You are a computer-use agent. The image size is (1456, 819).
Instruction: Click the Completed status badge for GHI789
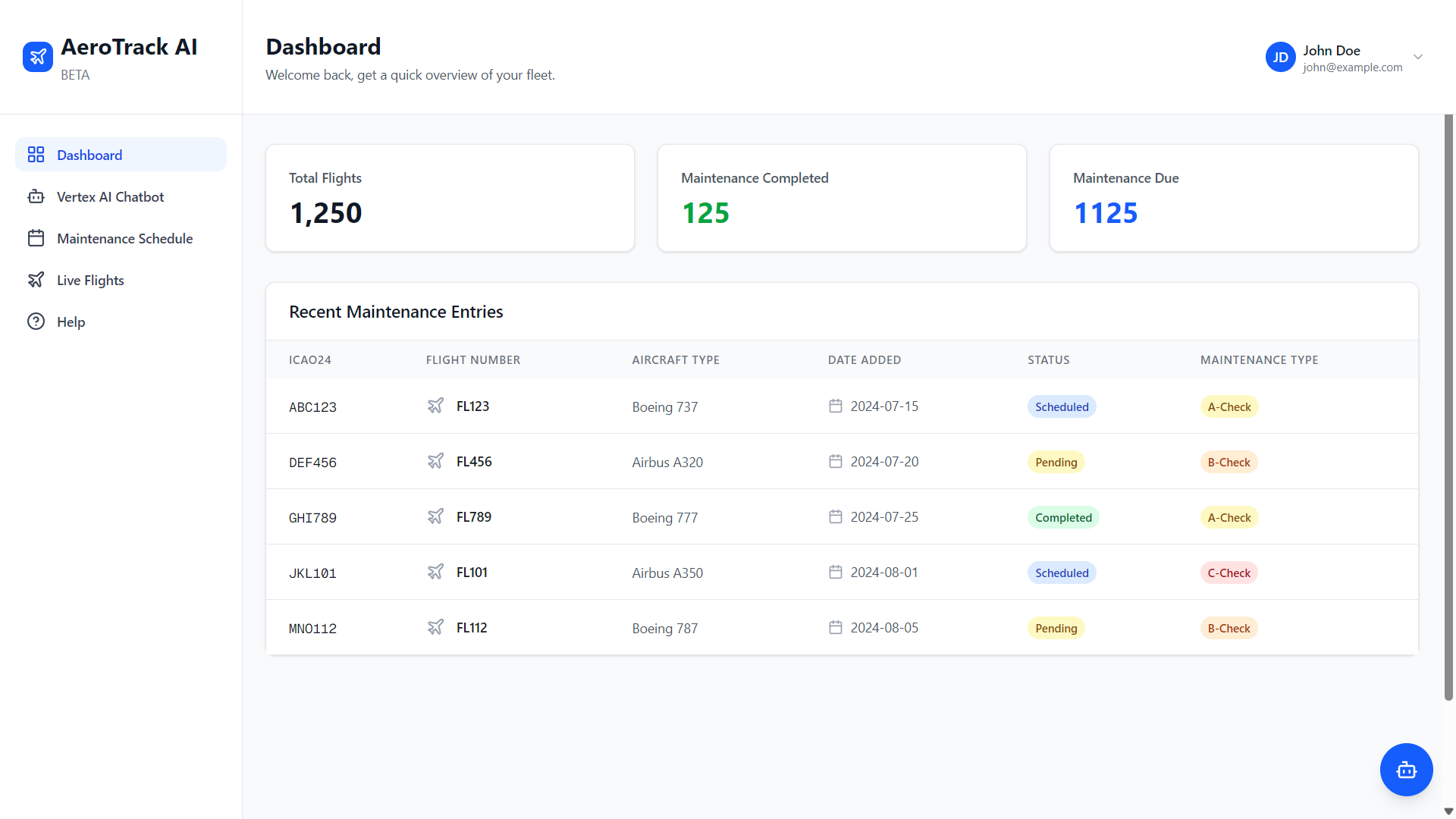(1063, 517)
